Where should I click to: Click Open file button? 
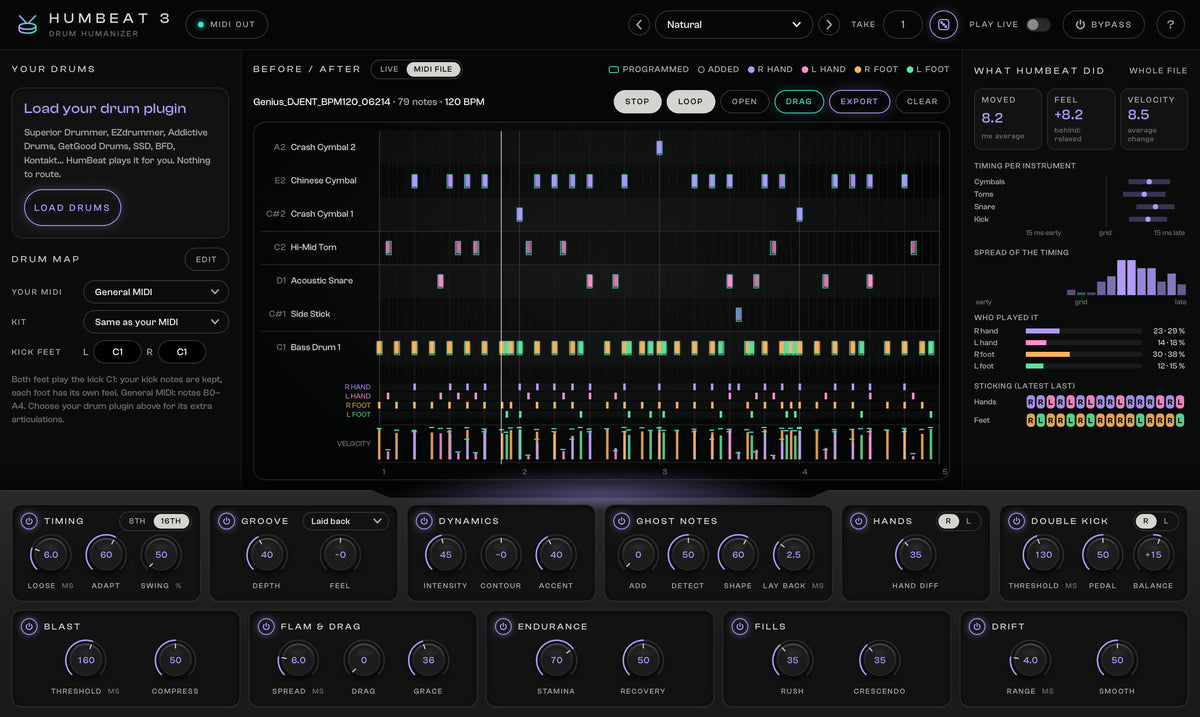[x=744, y=101]
